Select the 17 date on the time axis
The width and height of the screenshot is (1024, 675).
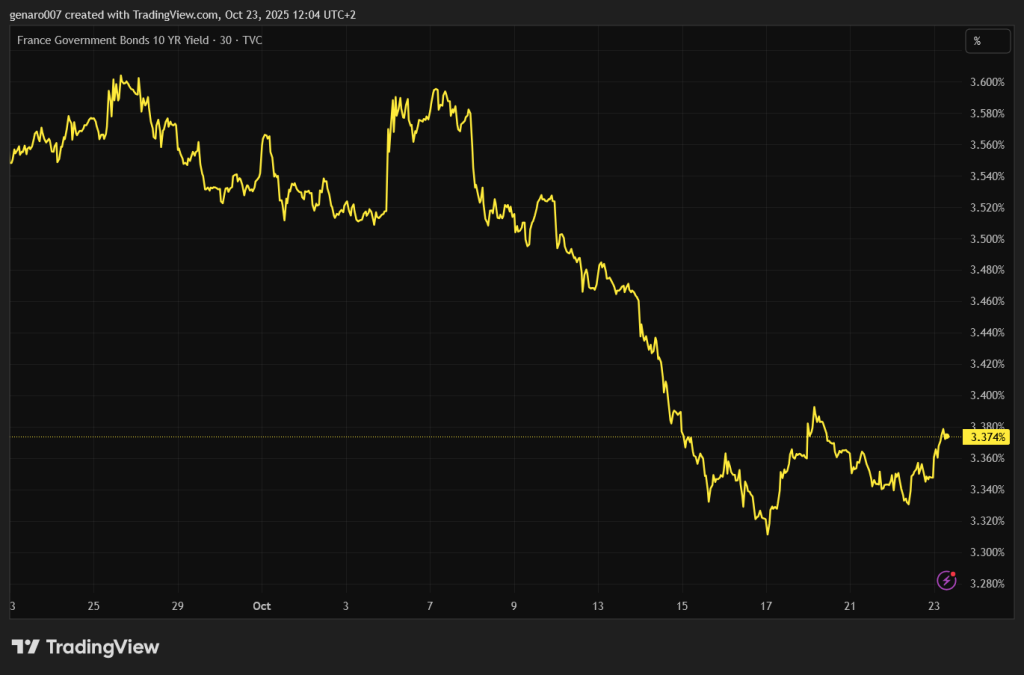pyautogui.click(x=766, y=606)
